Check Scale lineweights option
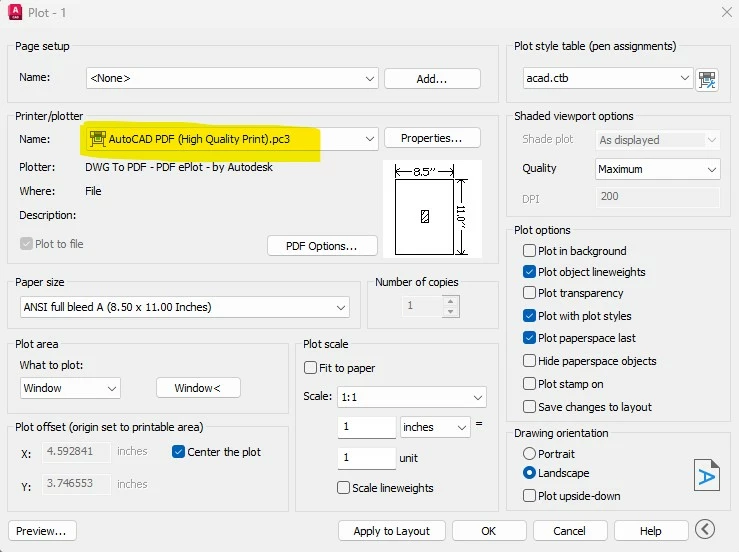The height and width of the screenshot is (552, 739). point(343,487)
